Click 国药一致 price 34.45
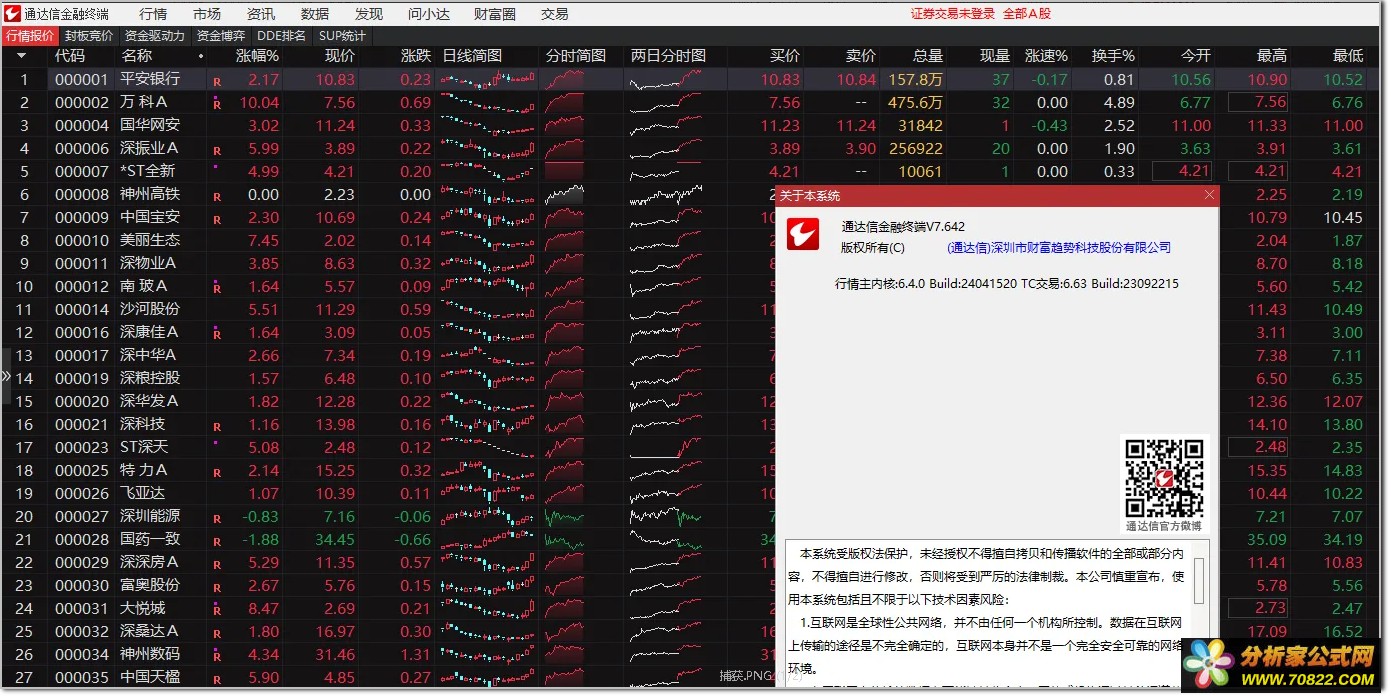This screenshot has width=1391, height=696. (334, 539)
